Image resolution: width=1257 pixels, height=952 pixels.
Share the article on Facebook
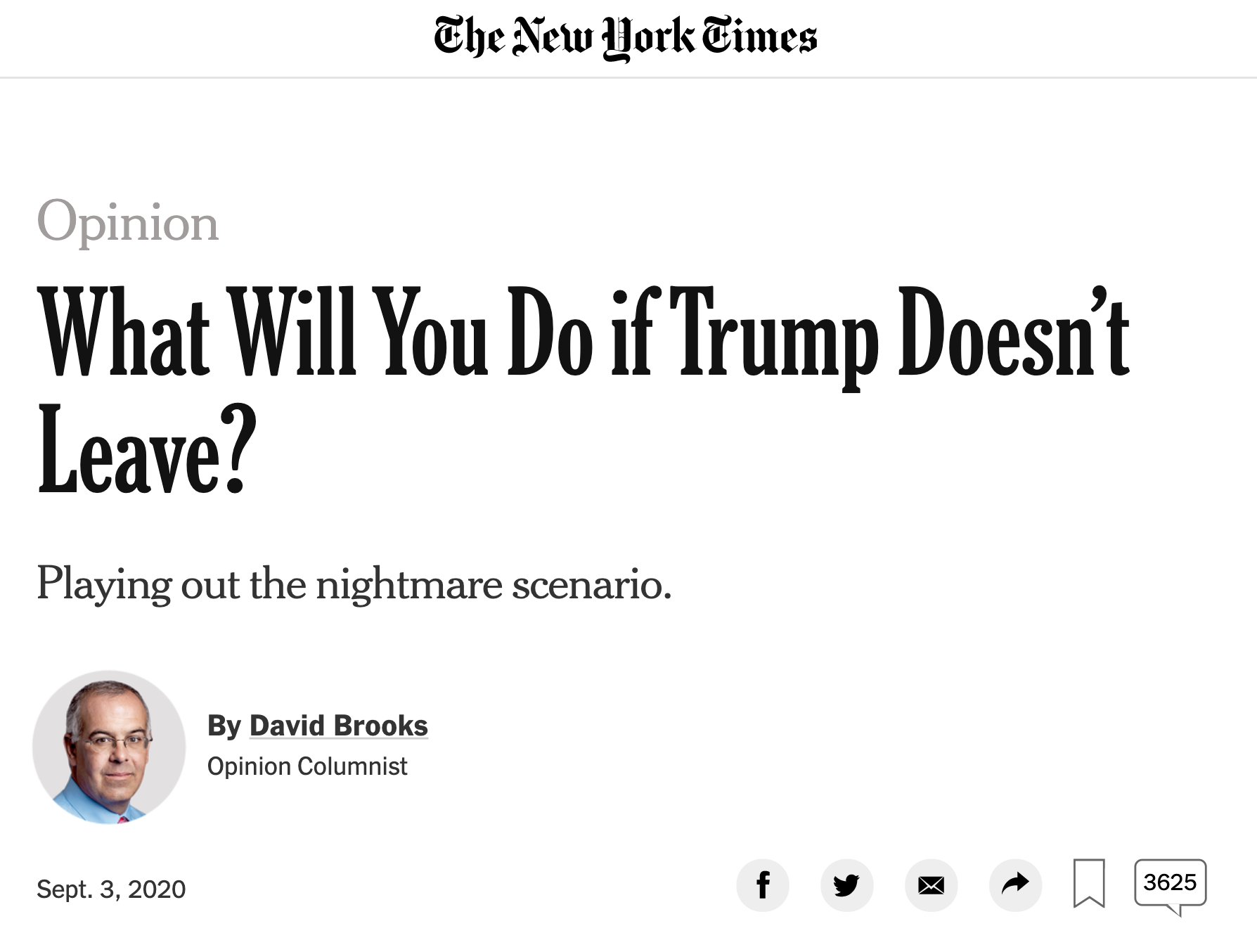tap(763, 885)
